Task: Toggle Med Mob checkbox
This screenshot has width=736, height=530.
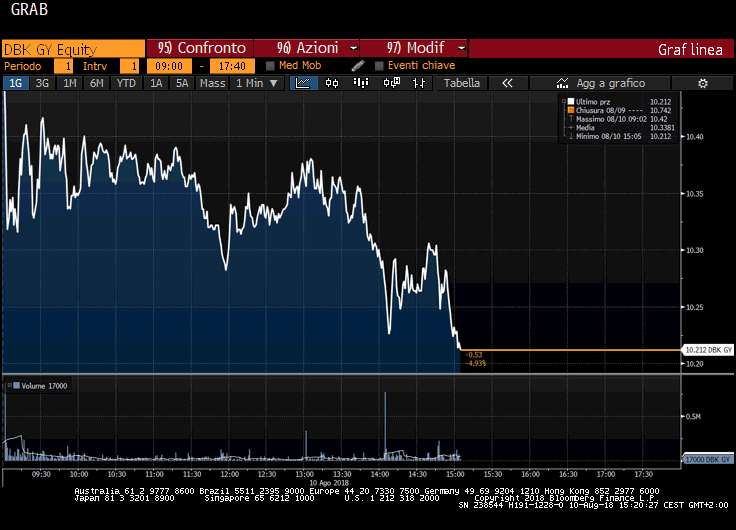Action: click(270, 66)
